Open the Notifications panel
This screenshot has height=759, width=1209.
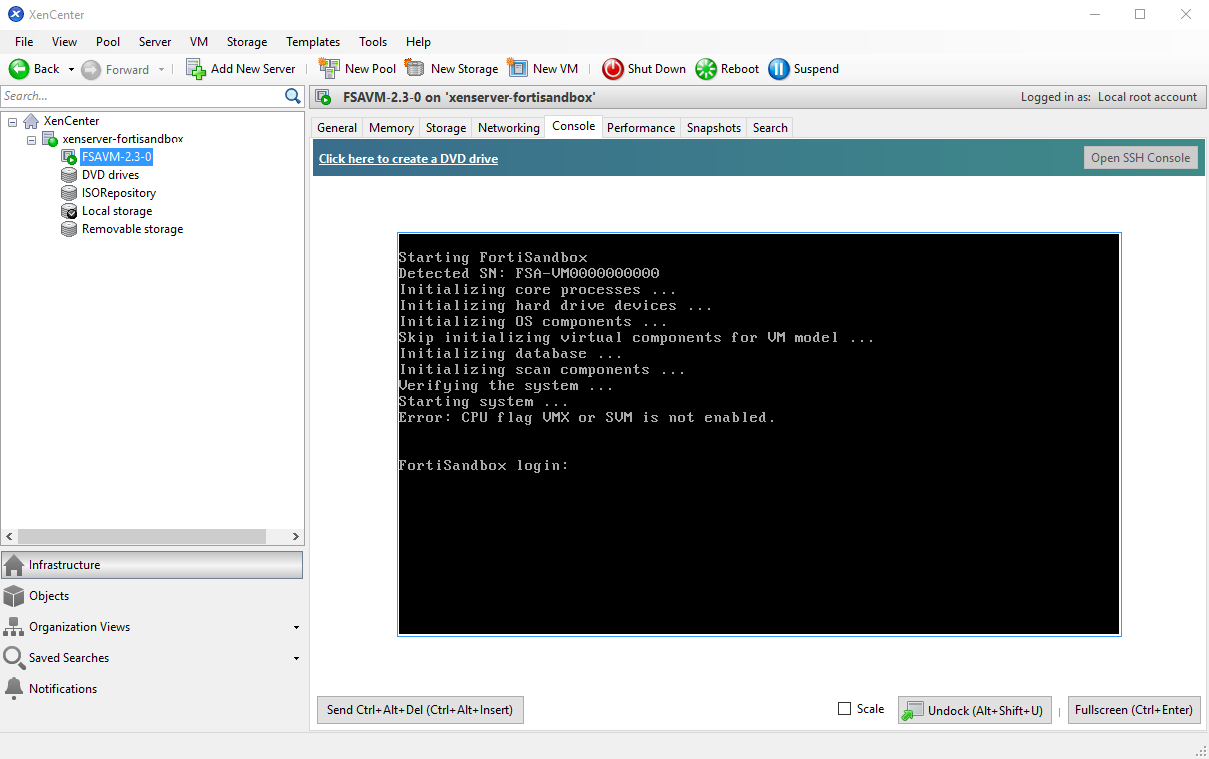pos(63,688)
